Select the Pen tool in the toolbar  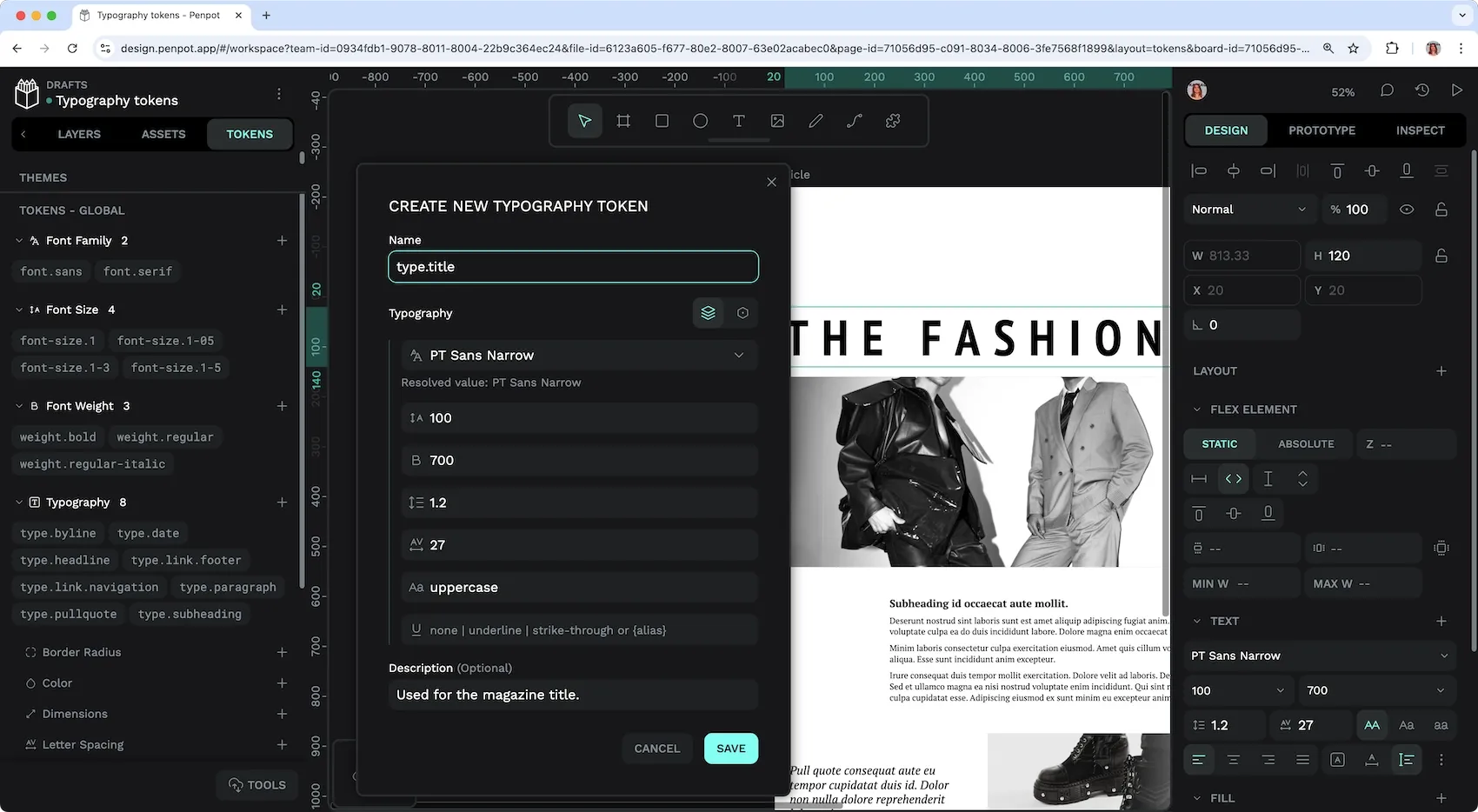click(816, 121)
